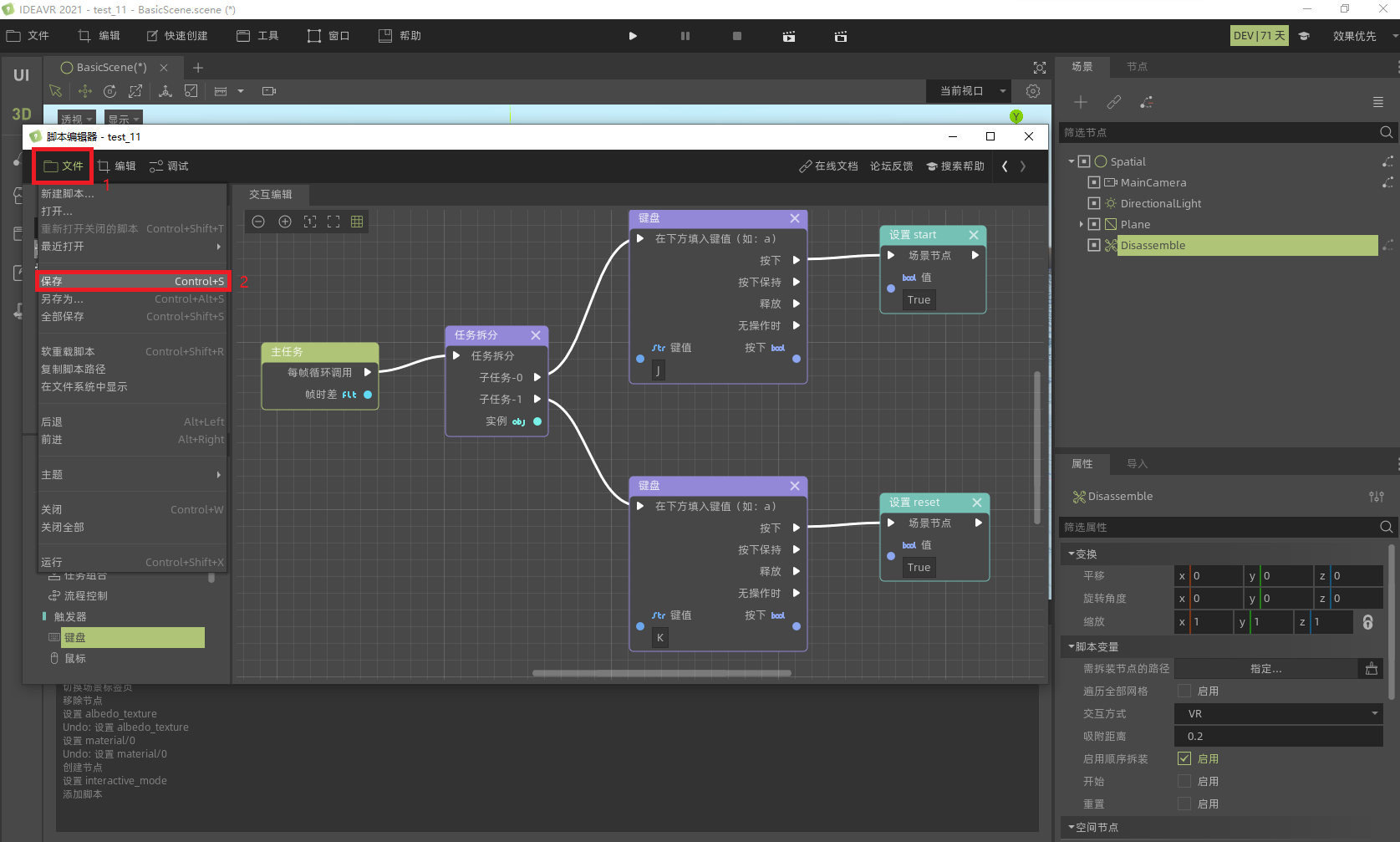The width and height of the screenshot is (1400, 842).
Task: Enable the 开始 checkbox
Action: pos(1184,781)
